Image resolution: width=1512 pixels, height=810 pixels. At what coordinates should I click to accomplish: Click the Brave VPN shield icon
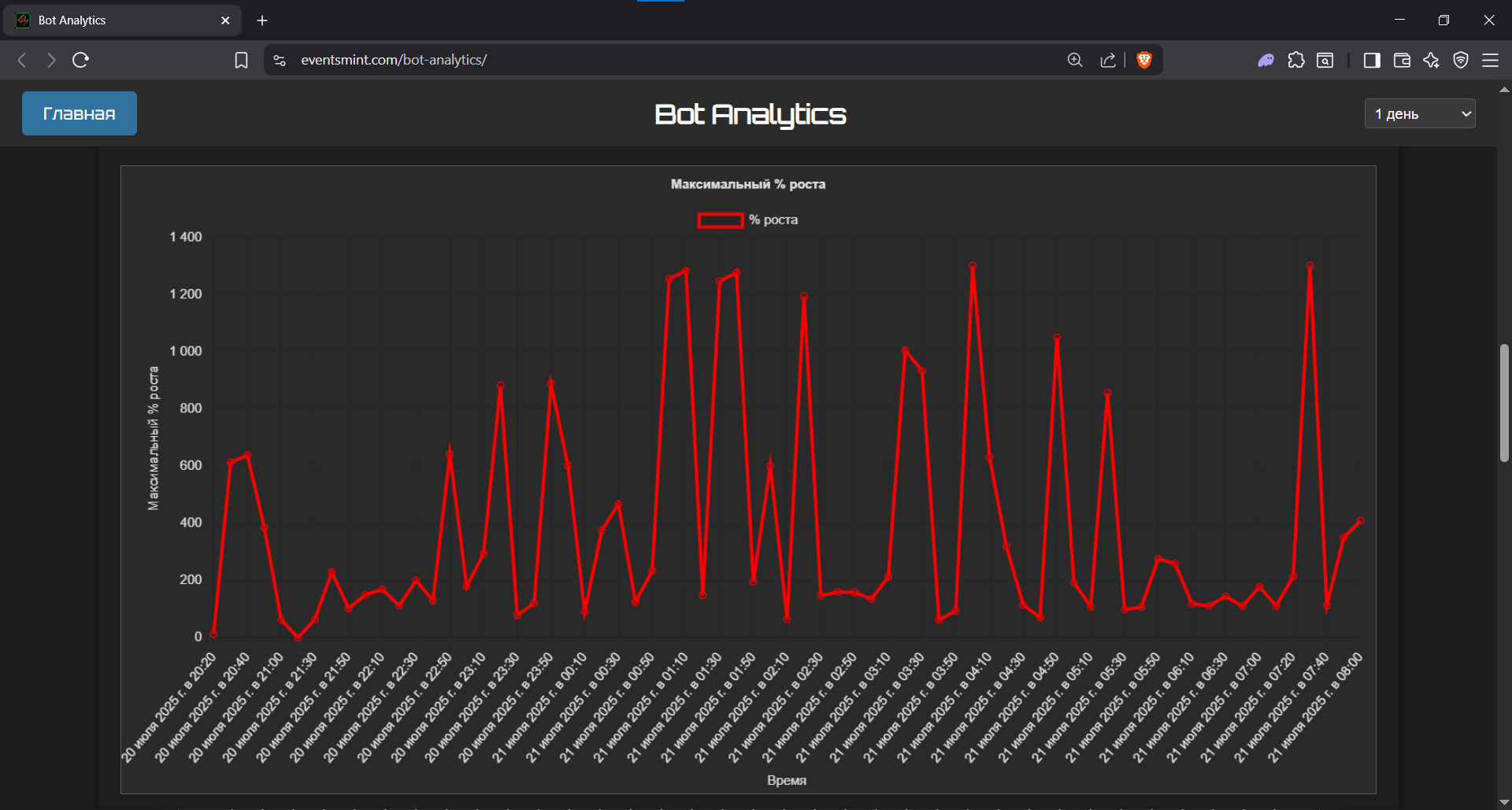(x=1461, y=60)
